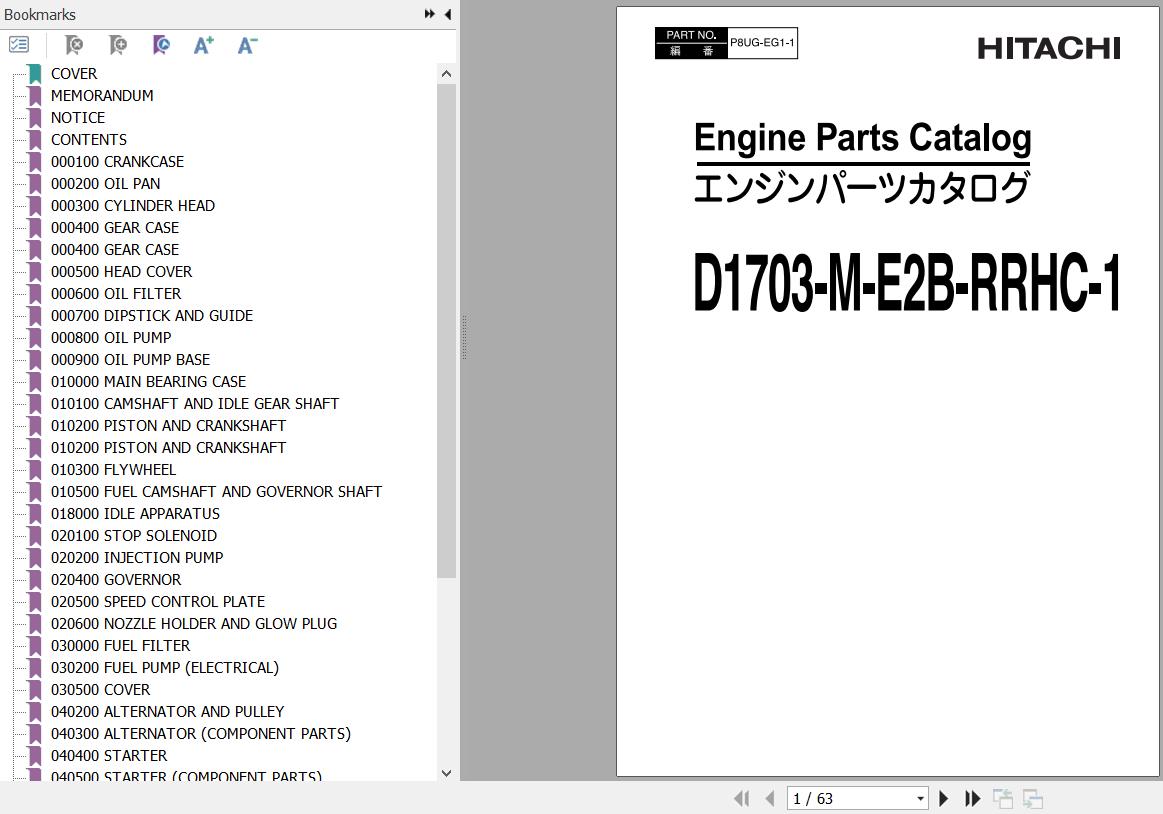
Task: Open 020600 NOZZLE HOLDER AND GLOW PLUG bookmark
Action: [194, 623]
